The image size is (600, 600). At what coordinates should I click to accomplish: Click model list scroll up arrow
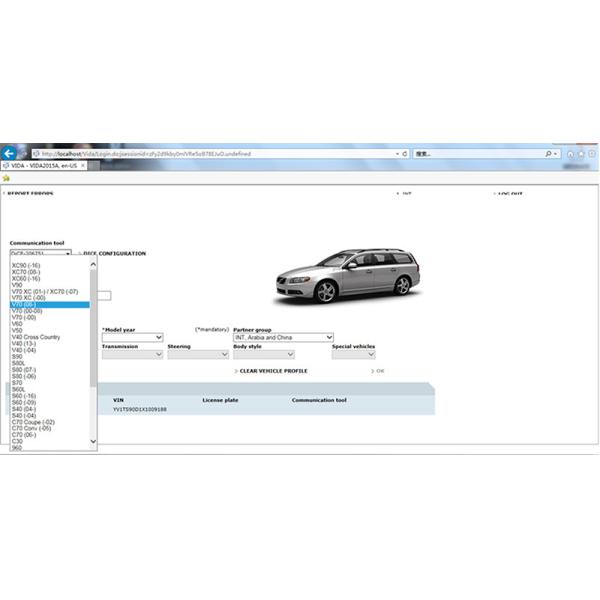click(x=93, y=264)
